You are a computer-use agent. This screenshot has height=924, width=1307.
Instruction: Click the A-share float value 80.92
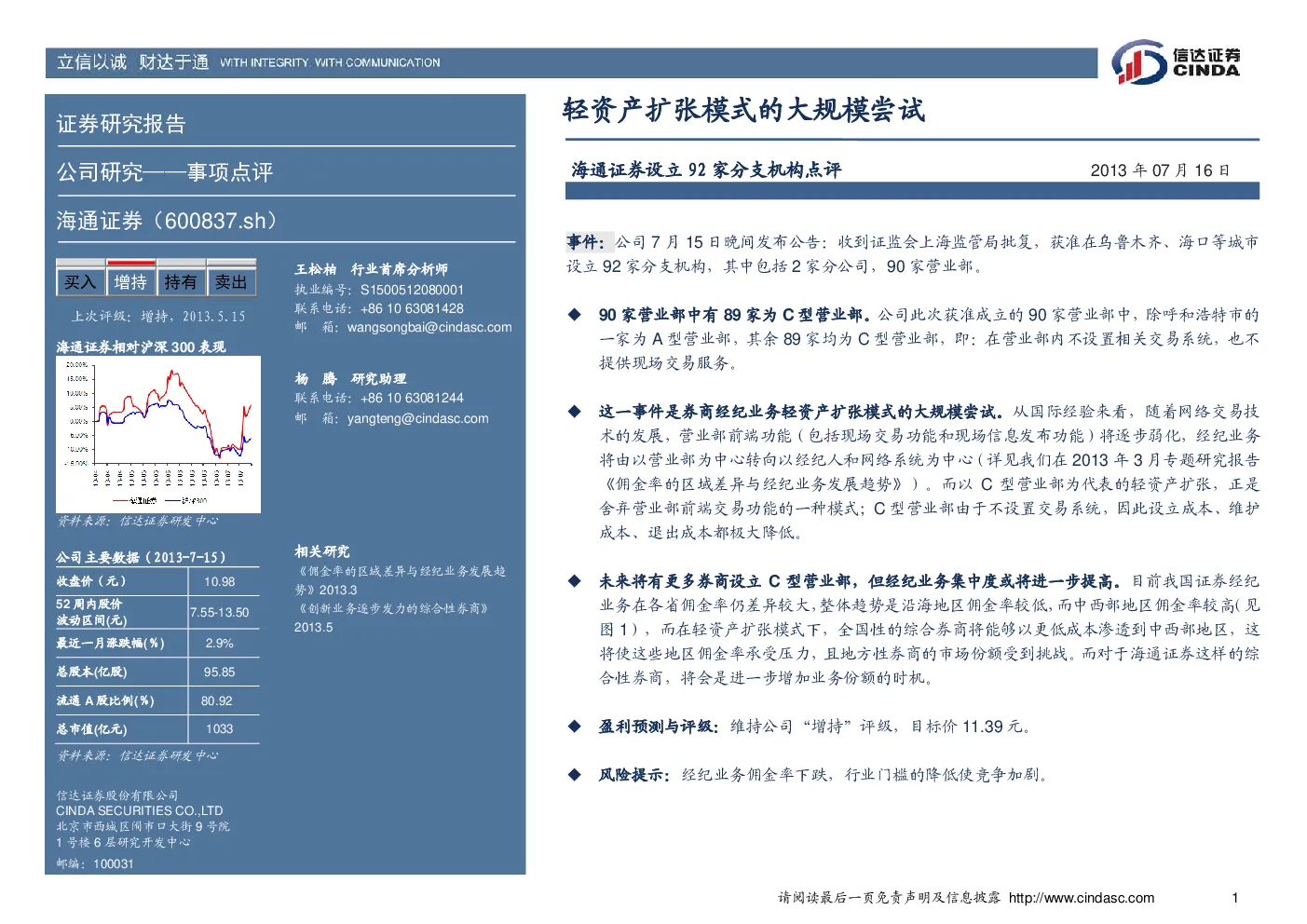tap(217, 700)
